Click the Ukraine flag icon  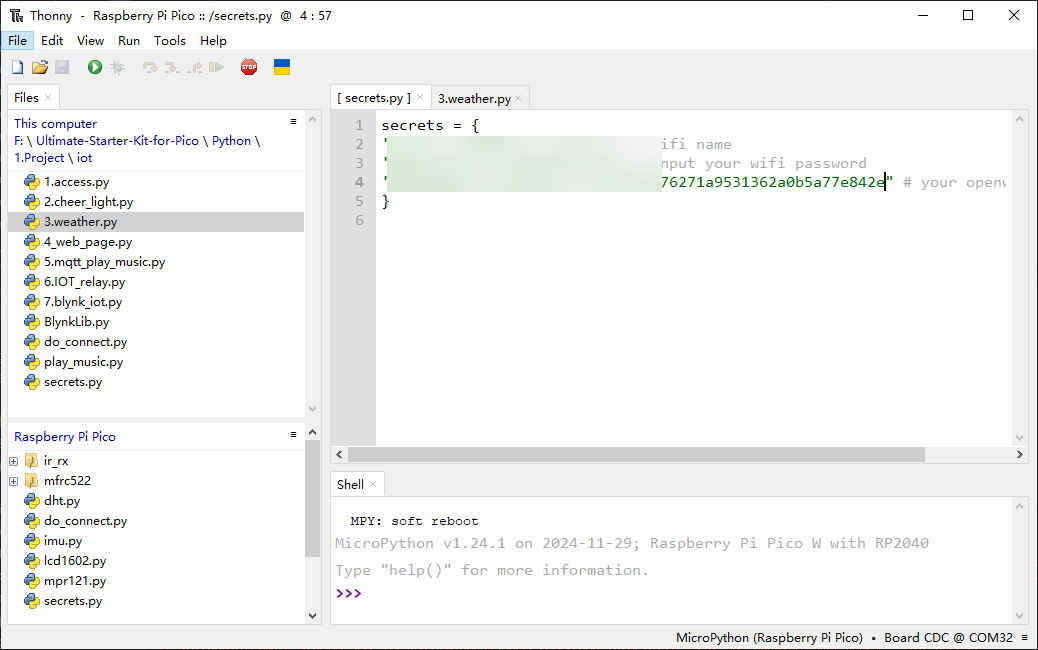pos(282,67)
